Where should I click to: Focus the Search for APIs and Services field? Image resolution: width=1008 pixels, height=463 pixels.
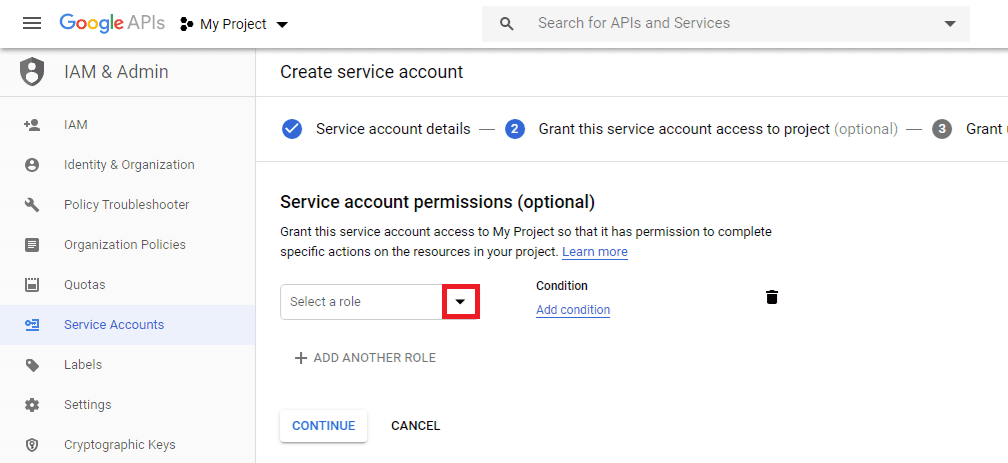pyautogui.click(x=726, y=24)
